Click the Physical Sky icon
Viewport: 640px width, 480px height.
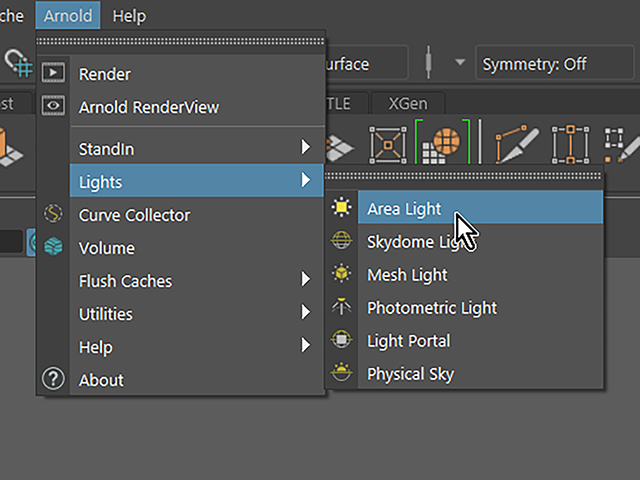click(x=341, y=372)
